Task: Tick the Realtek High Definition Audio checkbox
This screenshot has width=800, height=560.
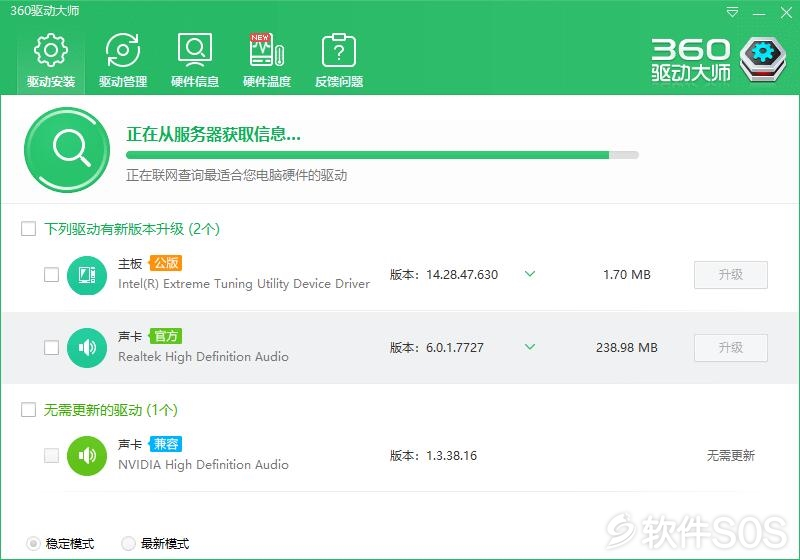Action: point(52,348)
